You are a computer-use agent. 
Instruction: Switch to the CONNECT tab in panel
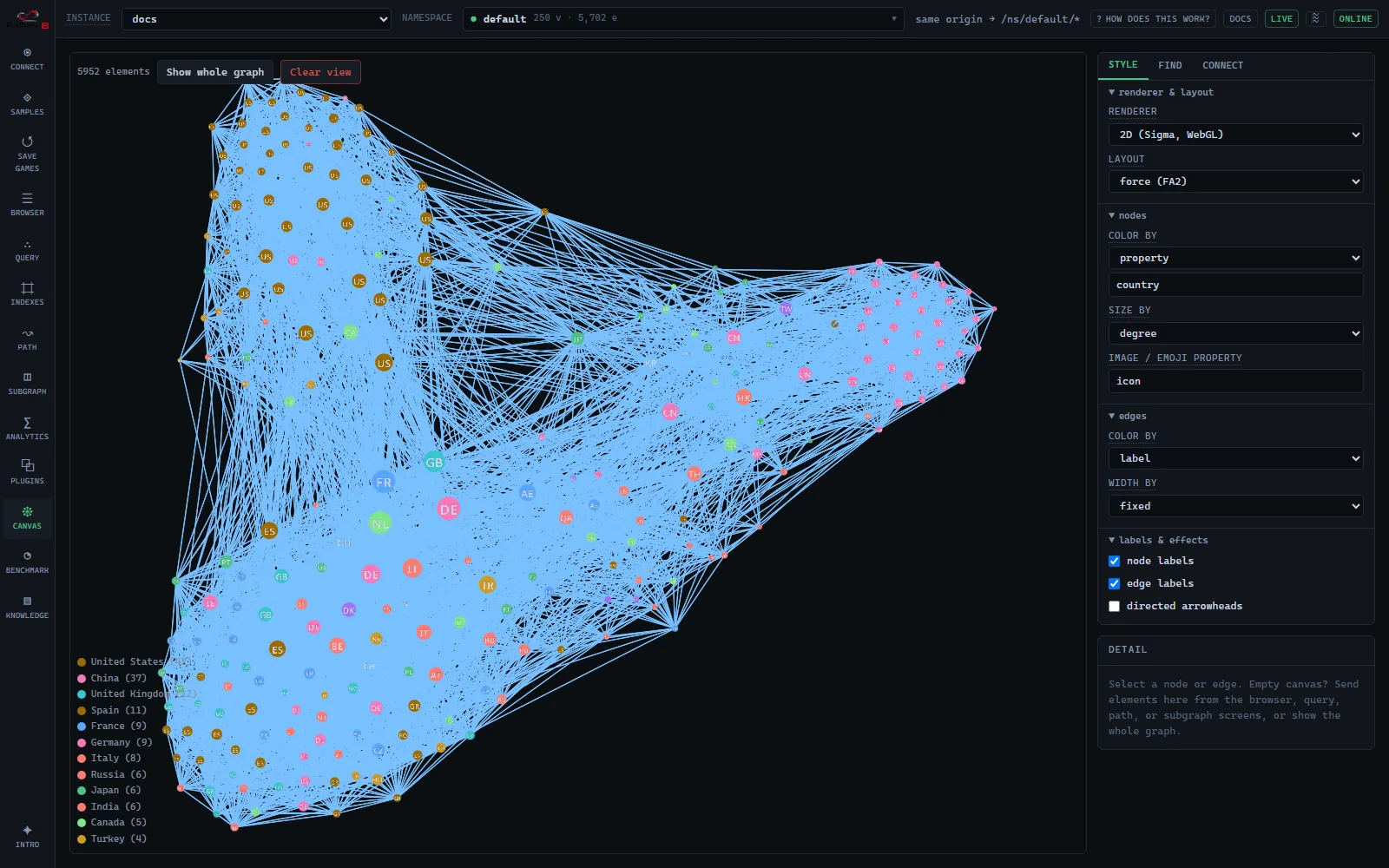tap(1222, 65)
